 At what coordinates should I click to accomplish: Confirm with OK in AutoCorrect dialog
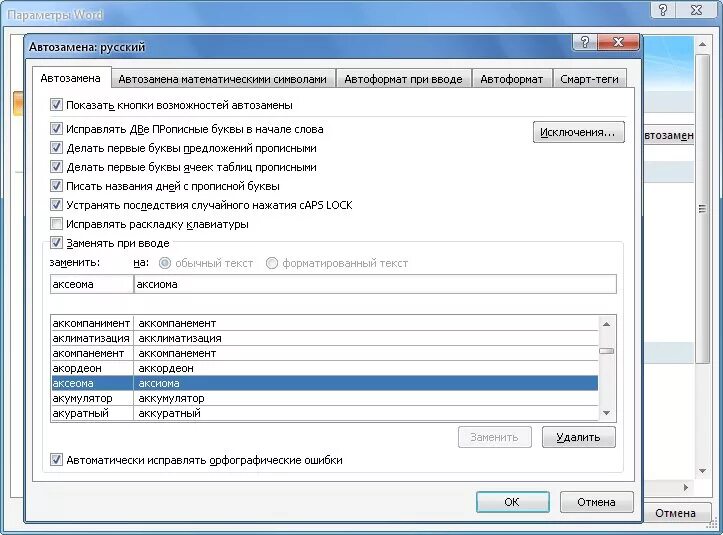point(512,502)
